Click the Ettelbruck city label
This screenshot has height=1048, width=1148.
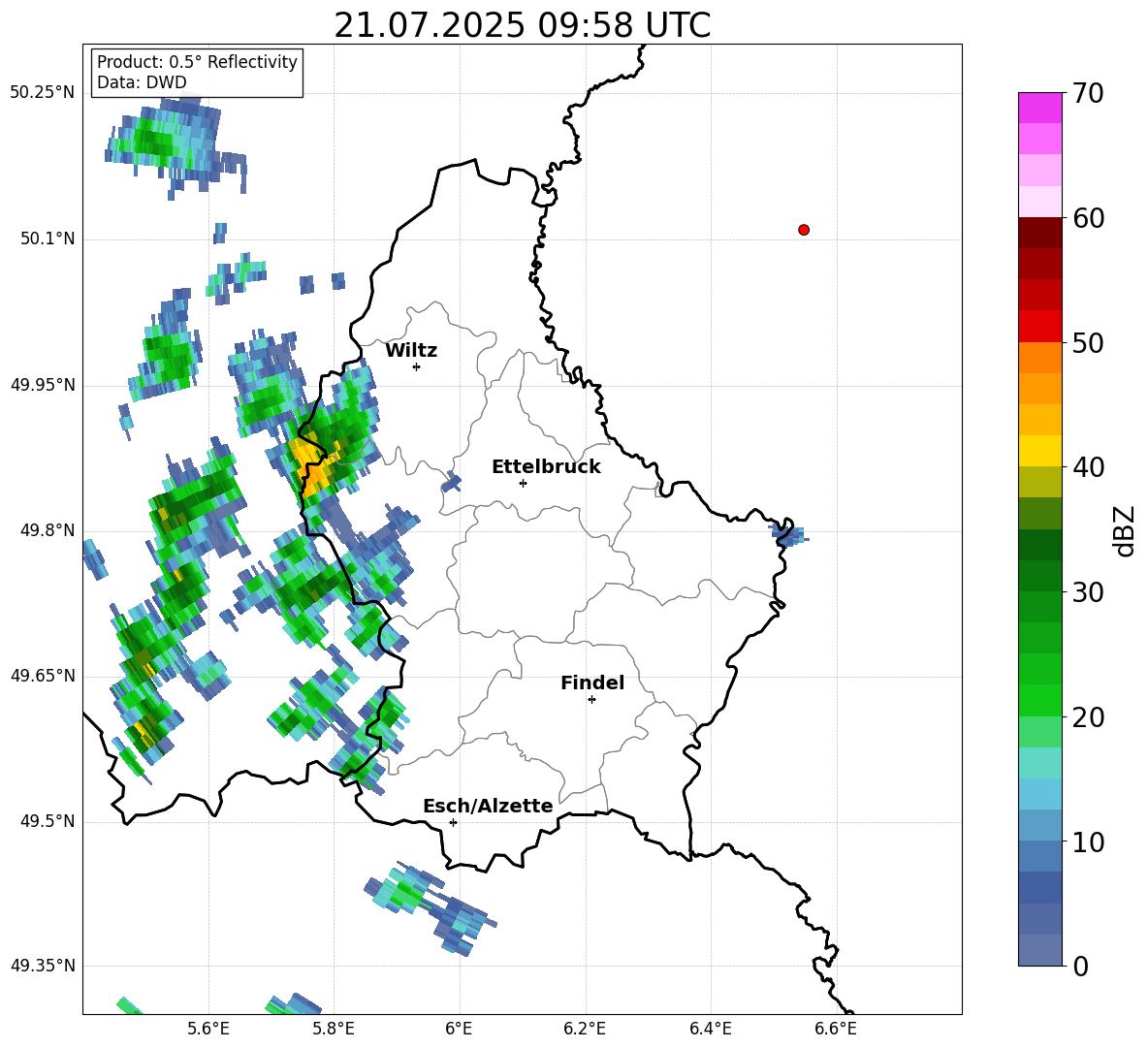click(x=546, y=467)
